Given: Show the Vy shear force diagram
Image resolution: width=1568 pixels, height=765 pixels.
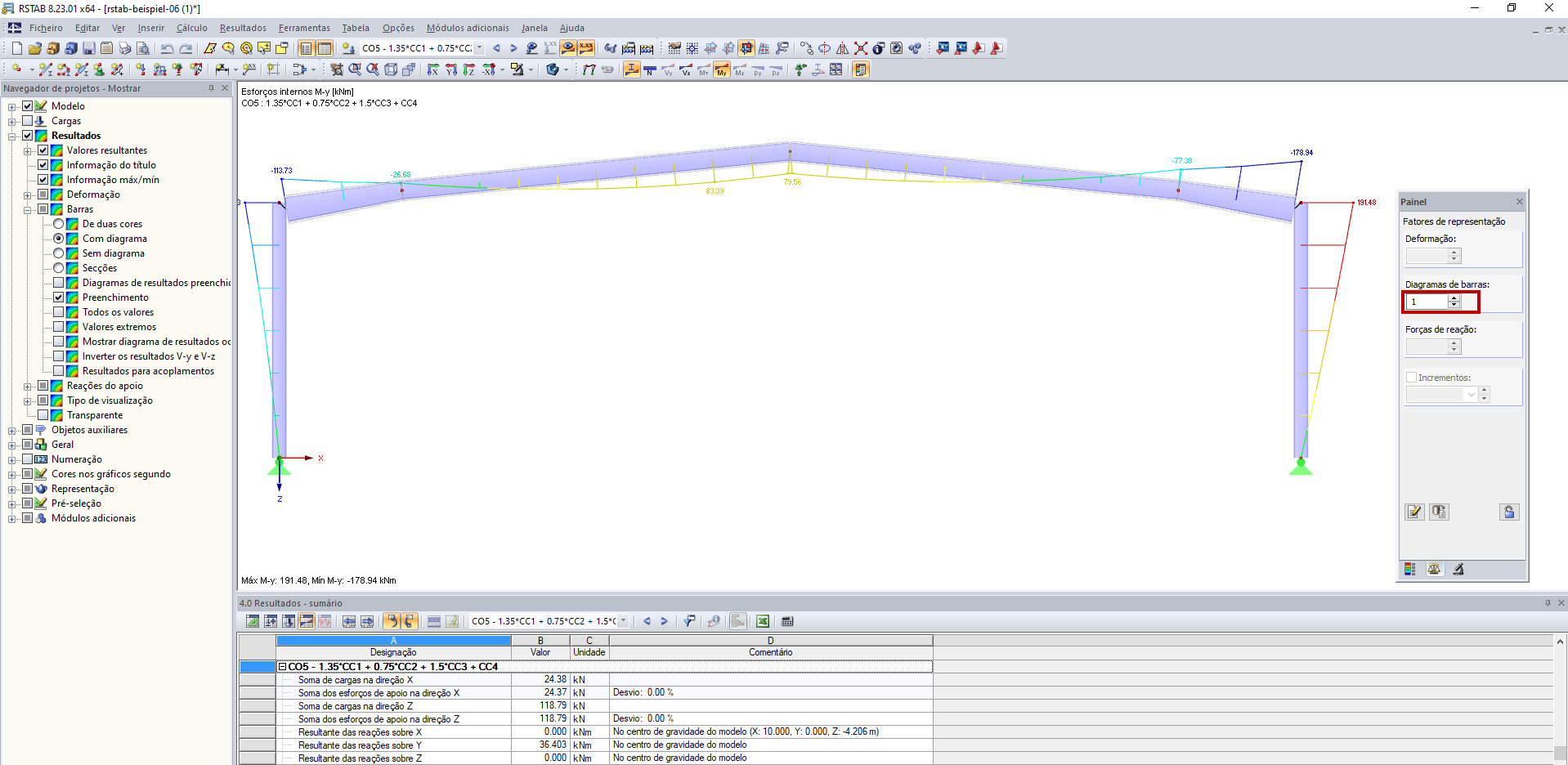Looking at the screenshot, I should [x=668, y=70].
